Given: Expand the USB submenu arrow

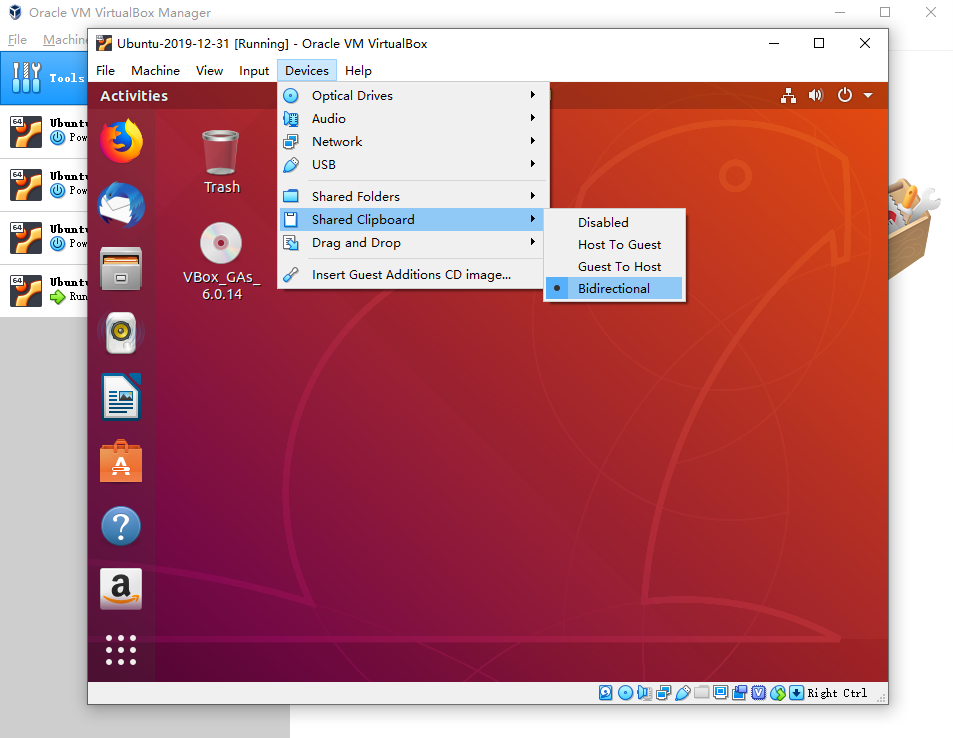Looking at the screenshot, I should [x=532, y=164].
